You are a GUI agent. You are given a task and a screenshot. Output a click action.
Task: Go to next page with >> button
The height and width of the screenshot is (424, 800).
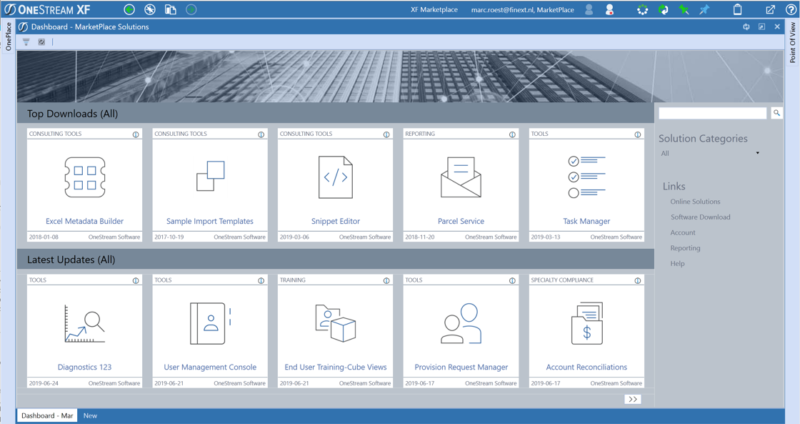[x=633, y=399]
